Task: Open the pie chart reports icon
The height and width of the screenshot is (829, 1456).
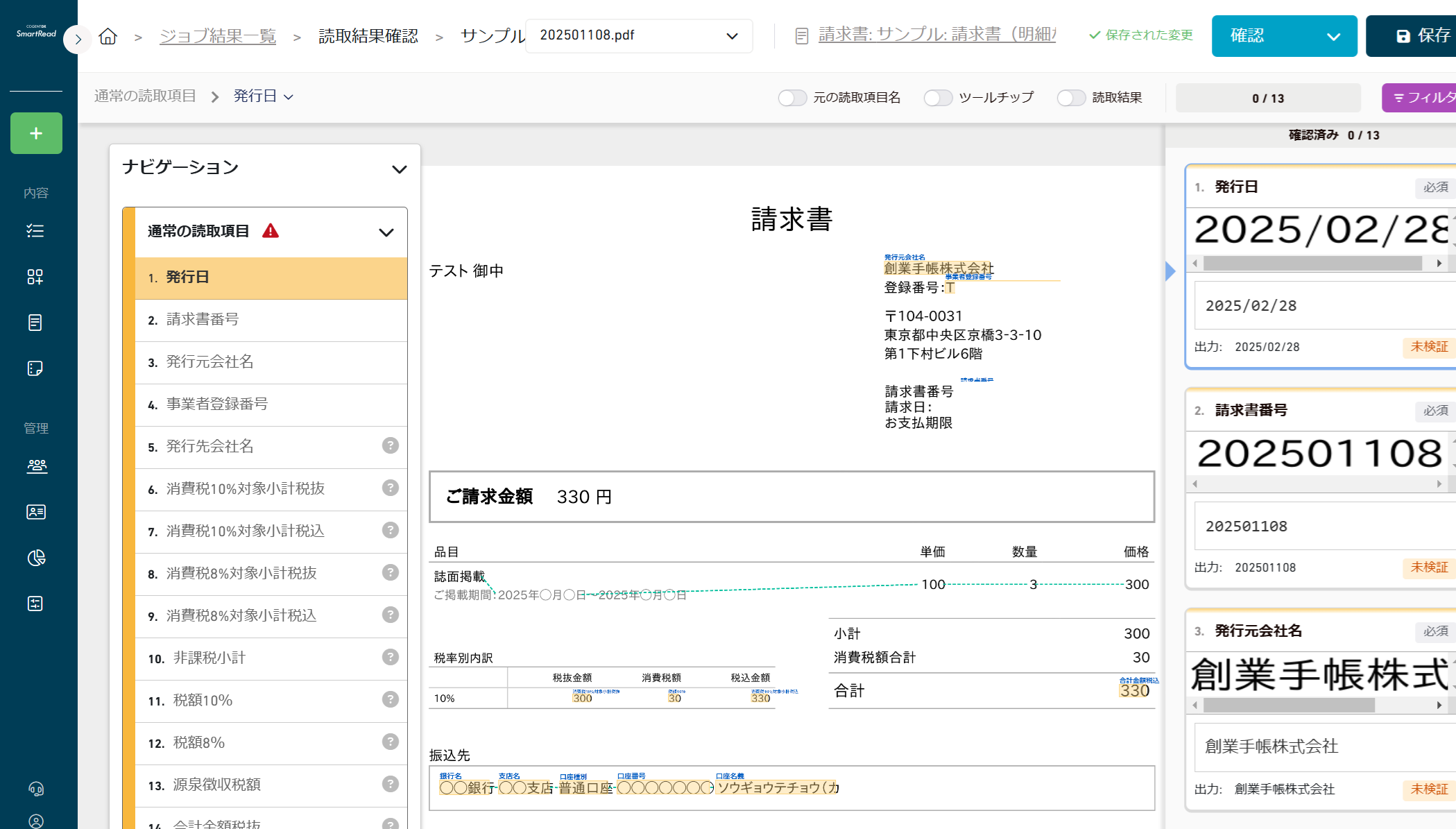Action: 36,558
